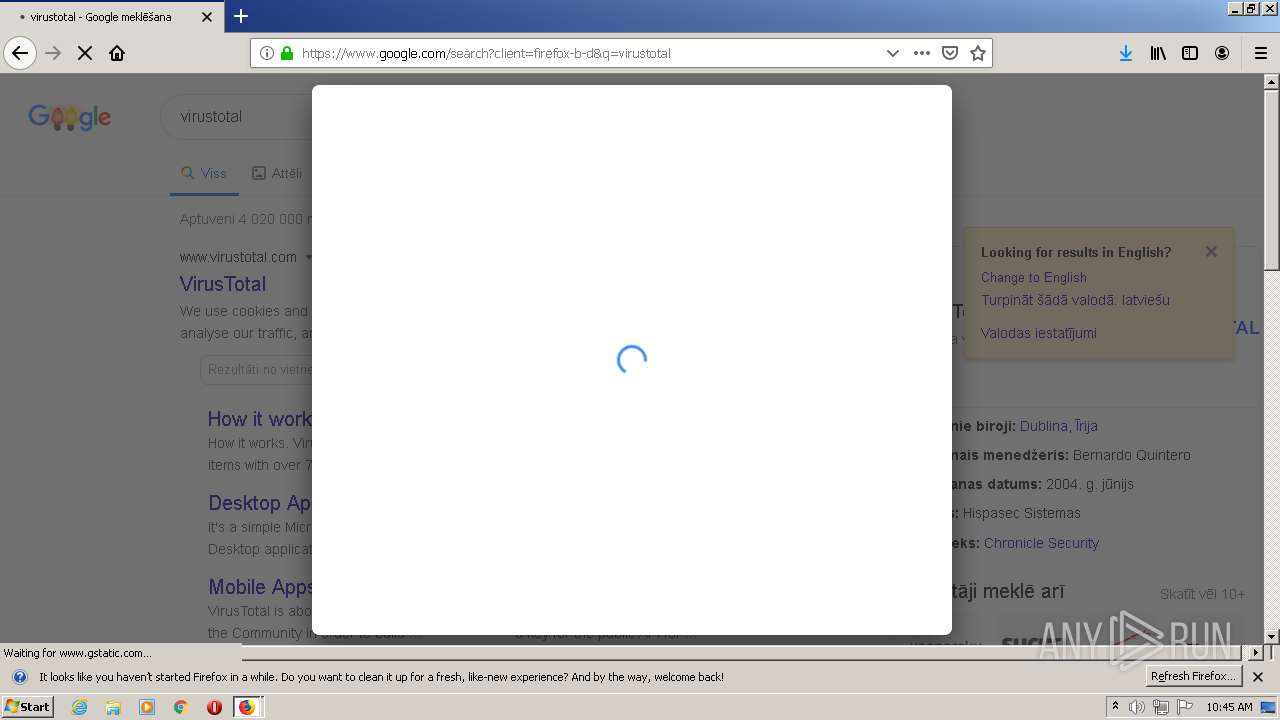Open Windows Explorer folder from taskbar
The width and height of the screenshot is (1280, 720).
tap(113, 707)
